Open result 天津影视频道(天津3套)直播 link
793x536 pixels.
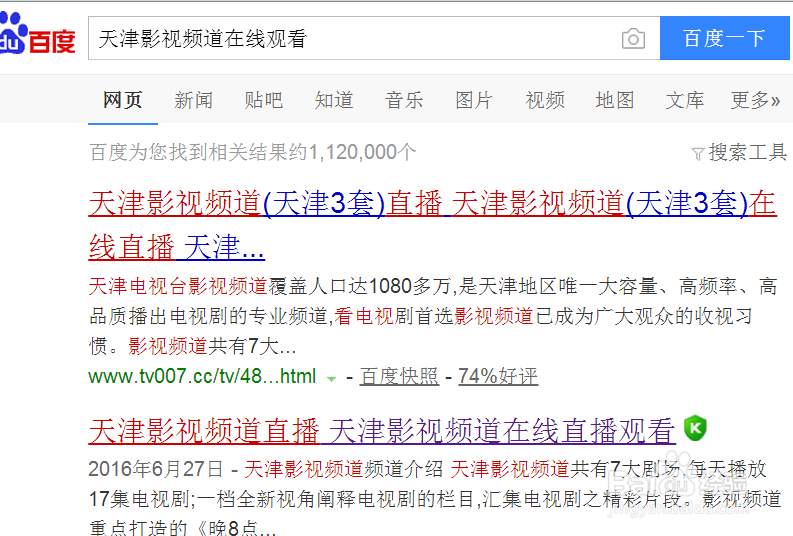432,225
